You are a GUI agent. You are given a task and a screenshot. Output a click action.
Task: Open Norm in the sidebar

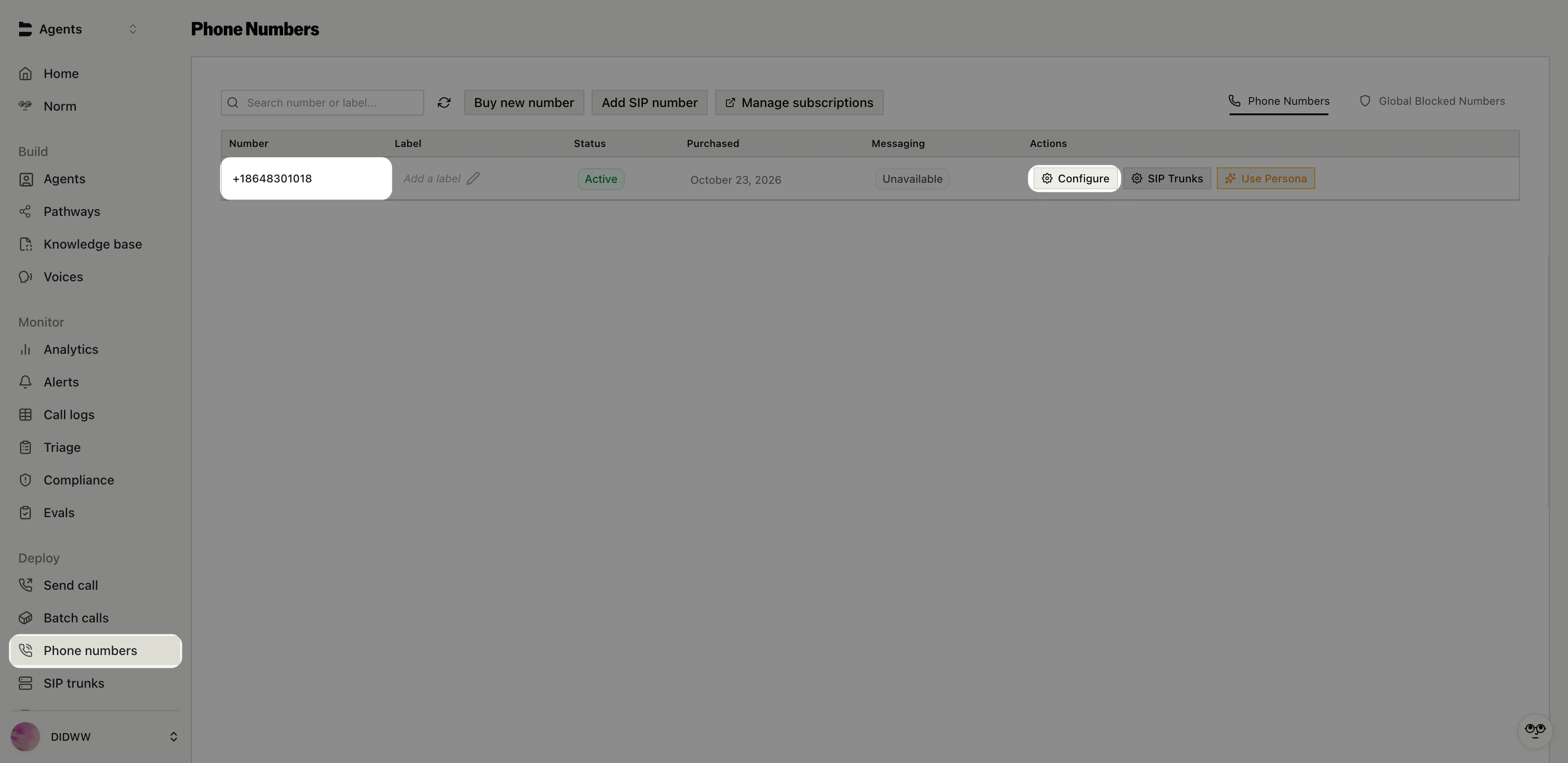coord(95,107)
